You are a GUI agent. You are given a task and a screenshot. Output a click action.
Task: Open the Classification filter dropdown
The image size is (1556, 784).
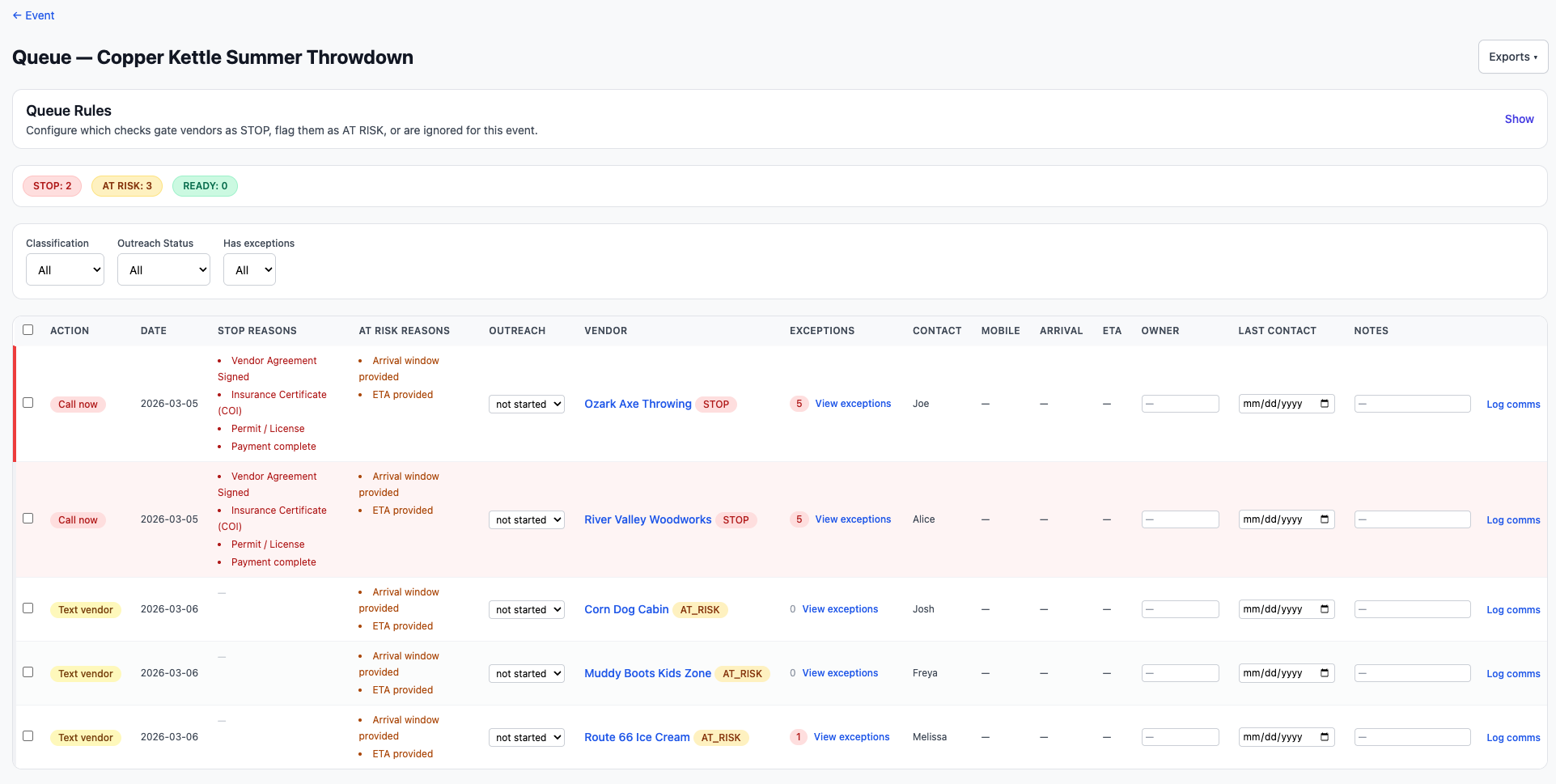click(x=65, y=269)
